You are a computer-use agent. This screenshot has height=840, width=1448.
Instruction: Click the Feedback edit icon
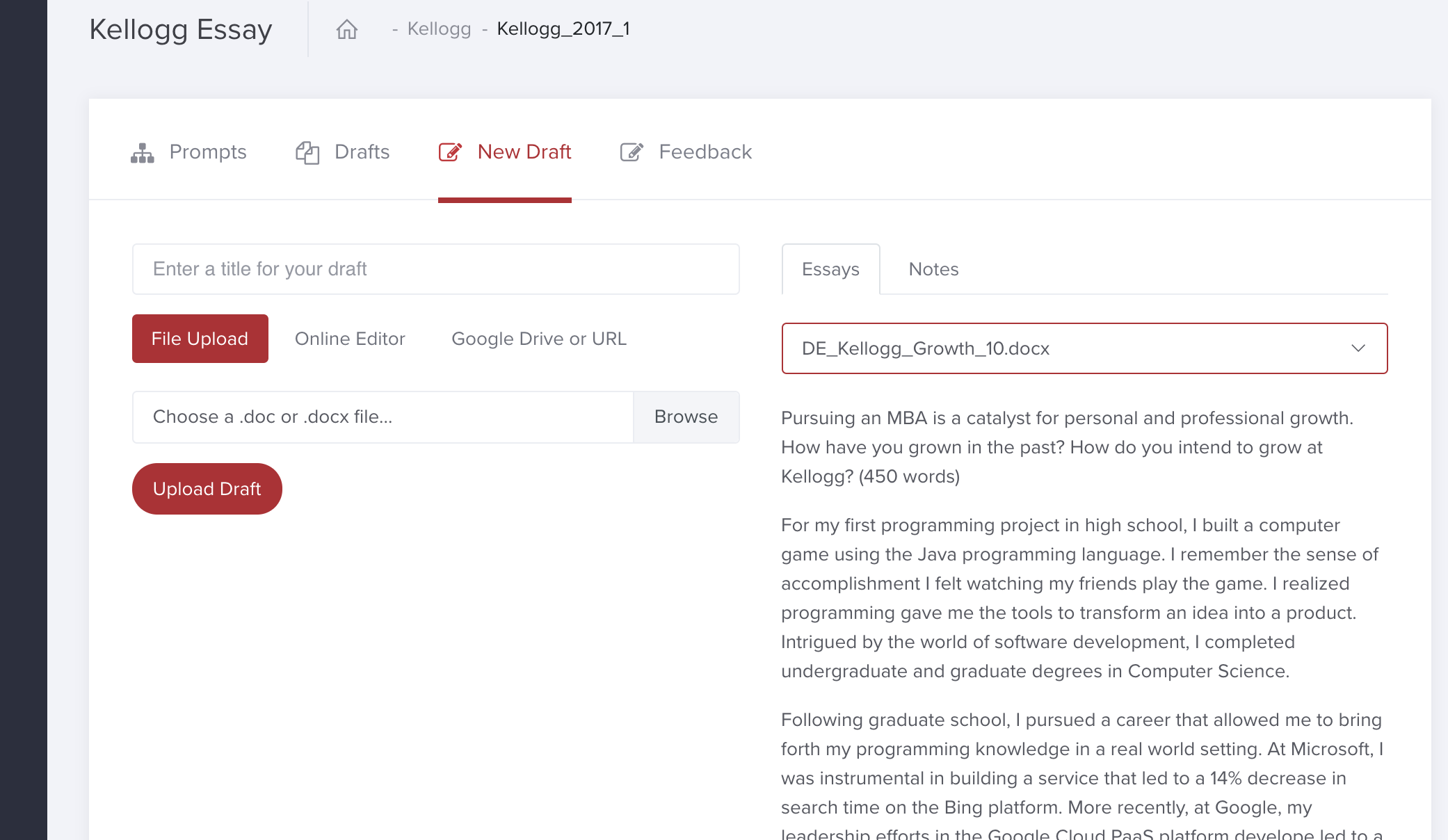pyautogui.click(x=631, y=152)
